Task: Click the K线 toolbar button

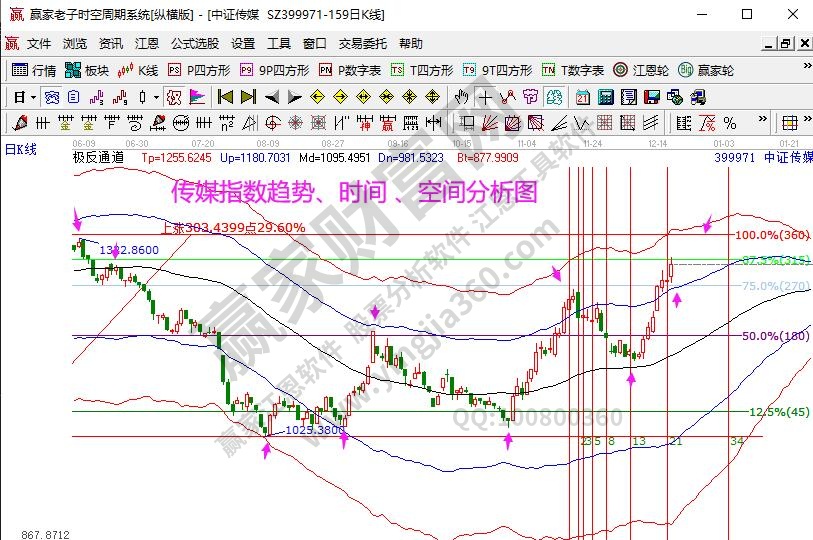Action: click(x=137, y=70)
